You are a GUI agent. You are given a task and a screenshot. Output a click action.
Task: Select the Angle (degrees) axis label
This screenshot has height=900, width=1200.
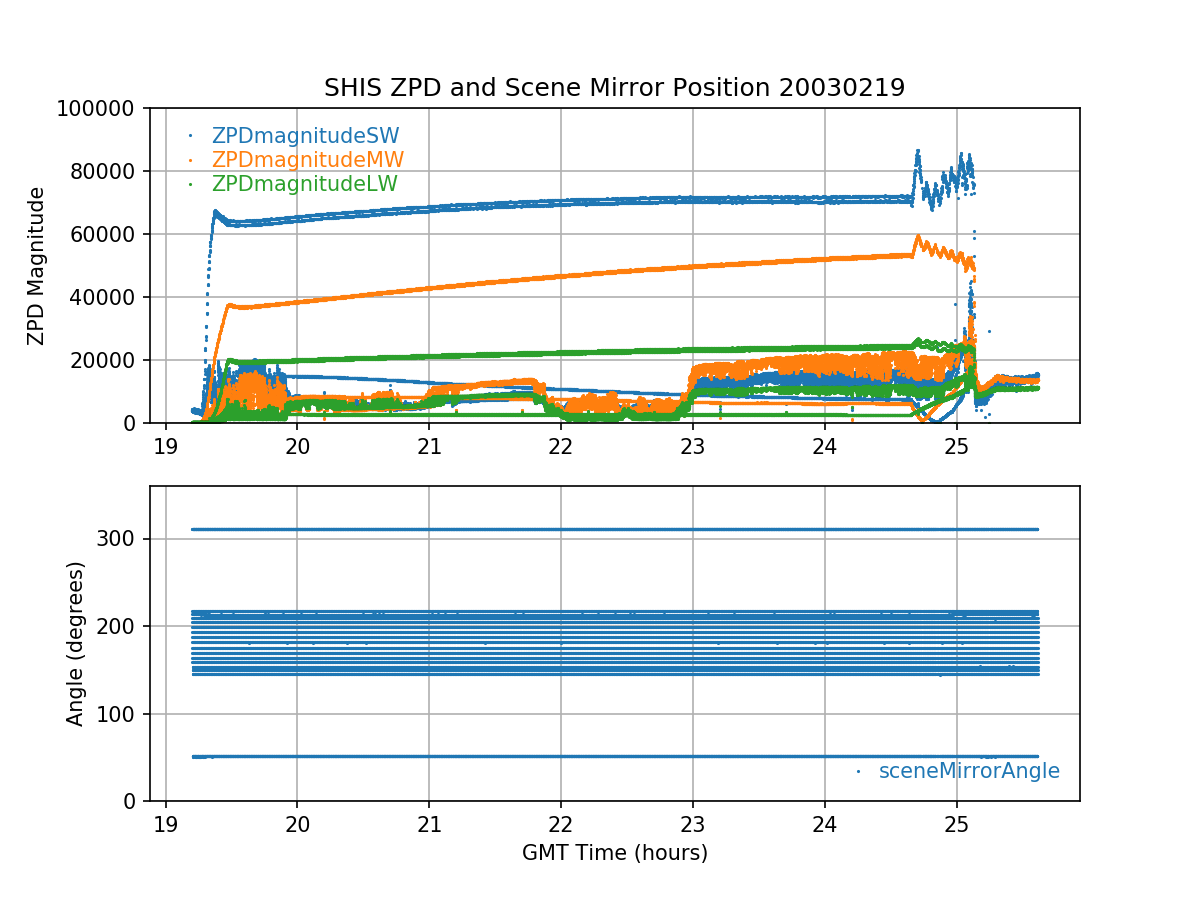coord(76,643)
